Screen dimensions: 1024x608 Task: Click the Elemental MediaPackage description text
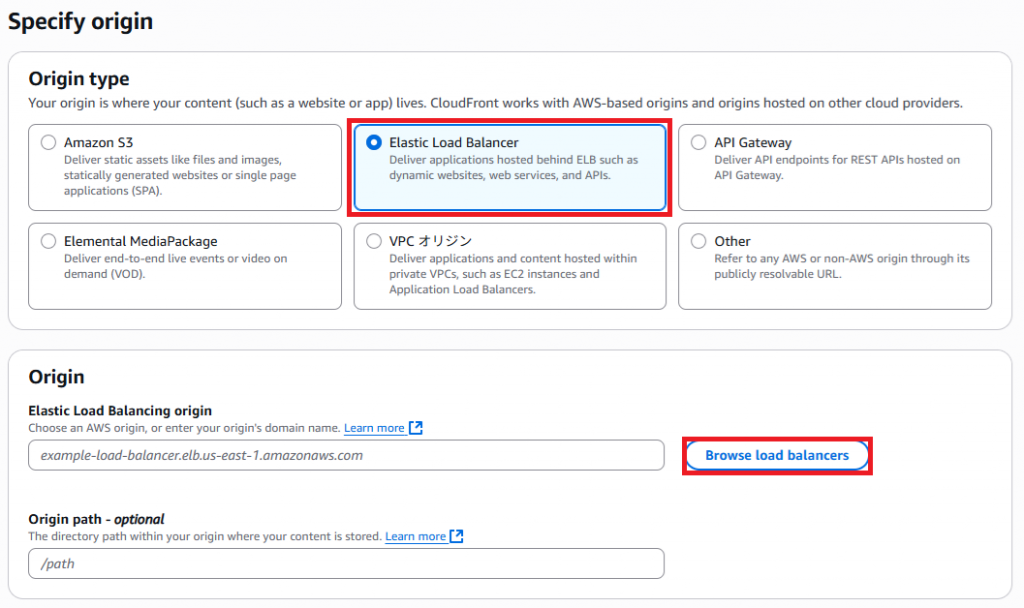(x=176, y=266)
